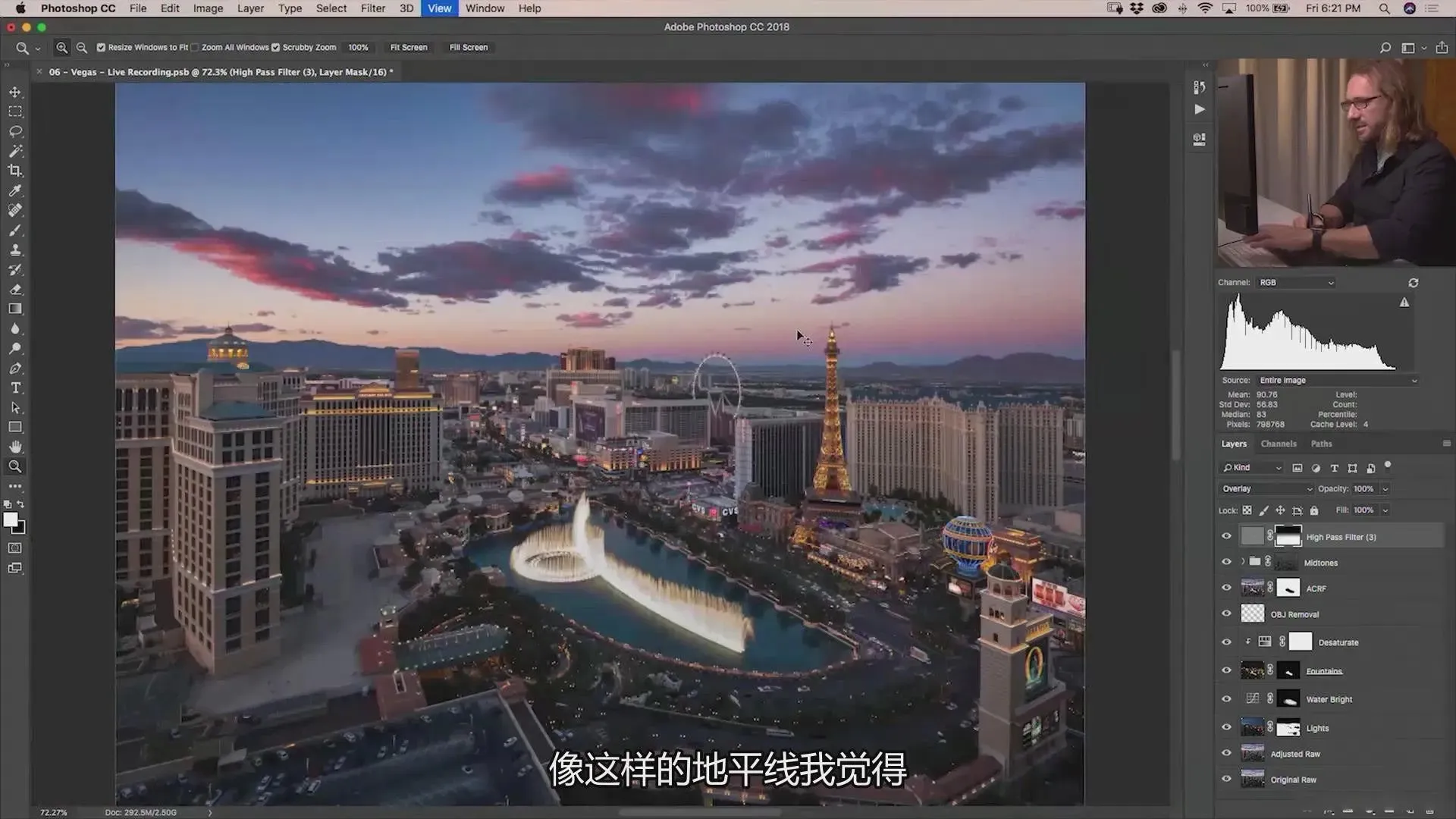Expand the Midtones layer group

point(1243,562)
